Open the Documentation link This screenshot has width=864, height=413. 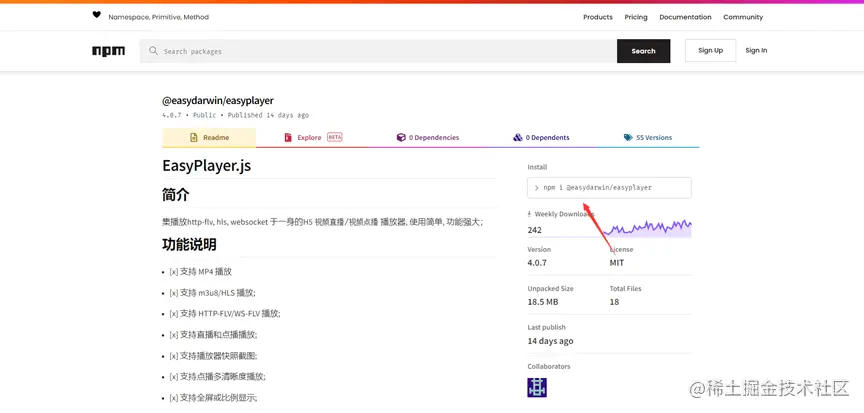click(685, 17)
